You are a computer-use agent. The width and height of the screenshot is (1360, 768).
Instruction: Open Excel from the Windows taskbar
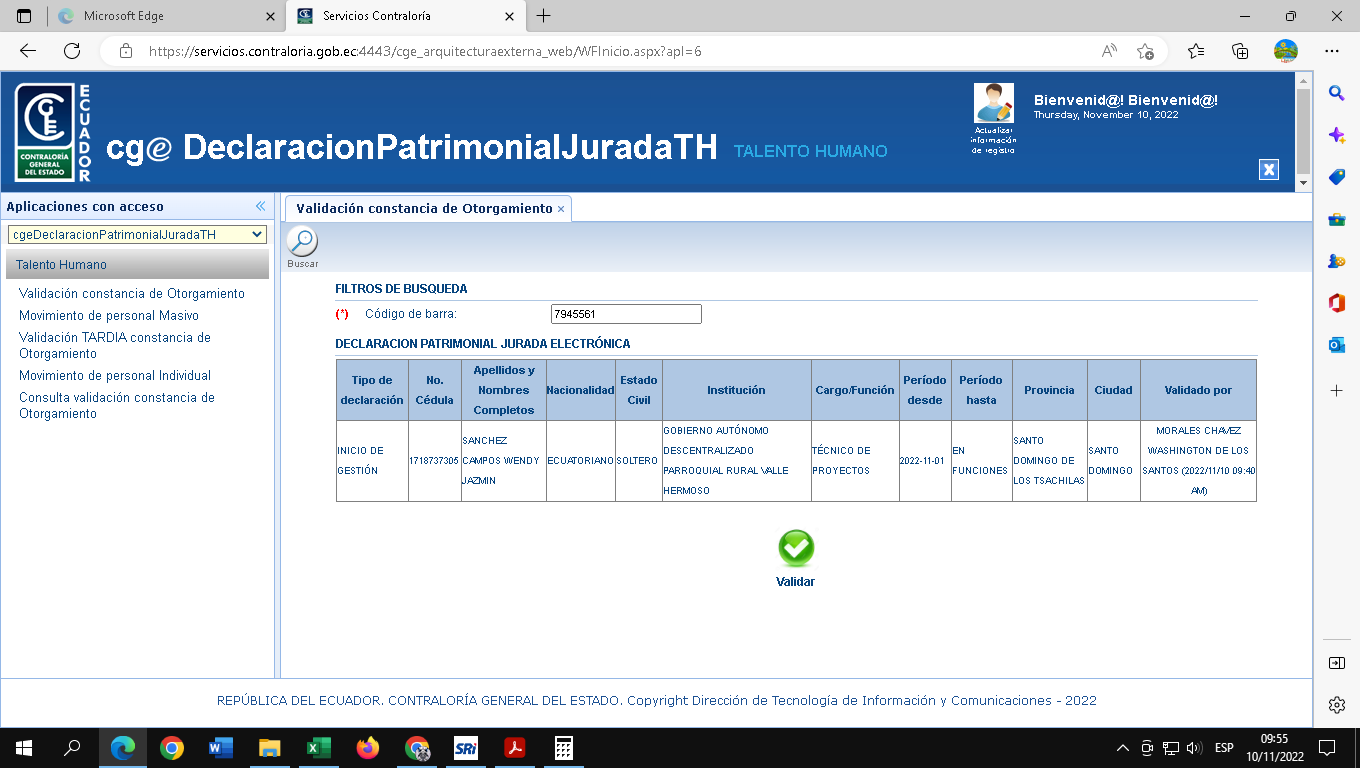click(x=318, y=747)
